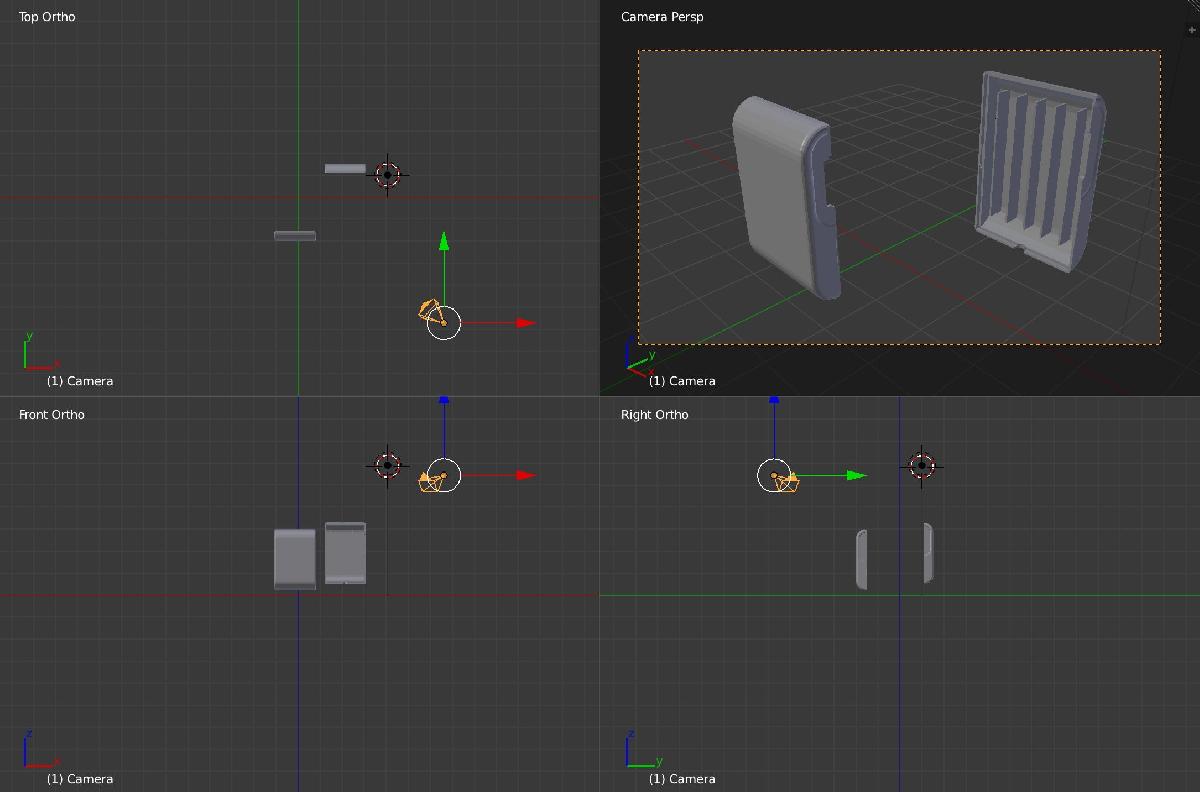Grab the green Y-axis arrow in Right Ortho

(x=856, y=475)
